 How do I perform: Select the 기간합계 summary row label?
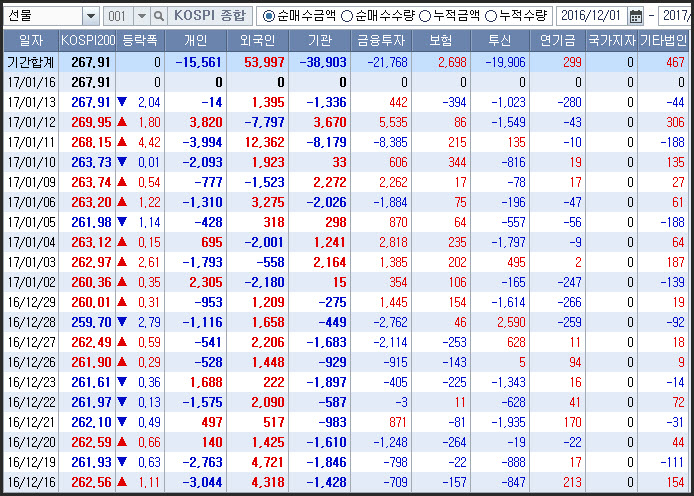click(31, 62)
